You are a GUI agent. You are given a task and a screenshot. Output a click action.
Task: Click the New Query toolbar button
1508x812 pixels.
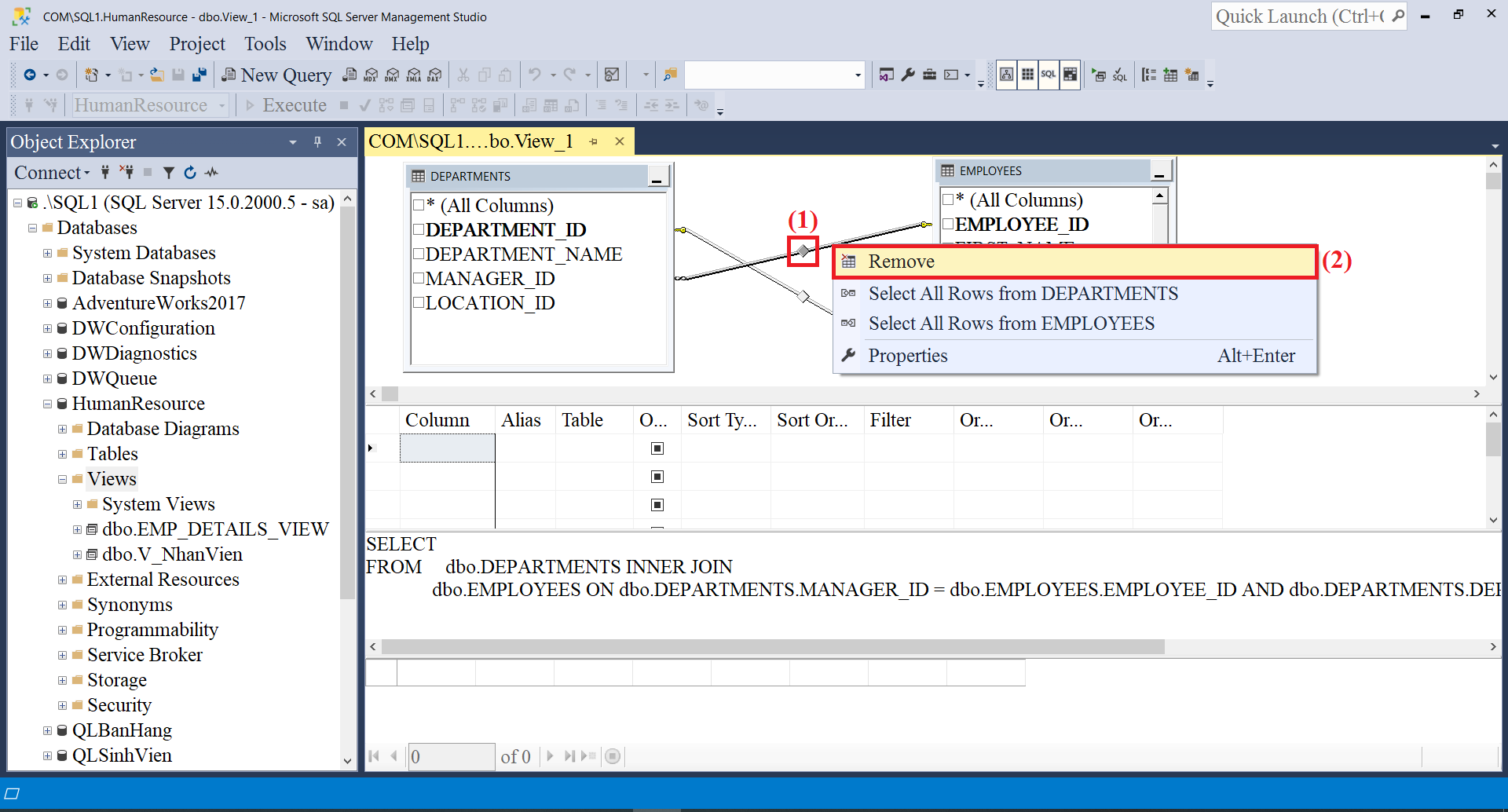coord(276,75)
